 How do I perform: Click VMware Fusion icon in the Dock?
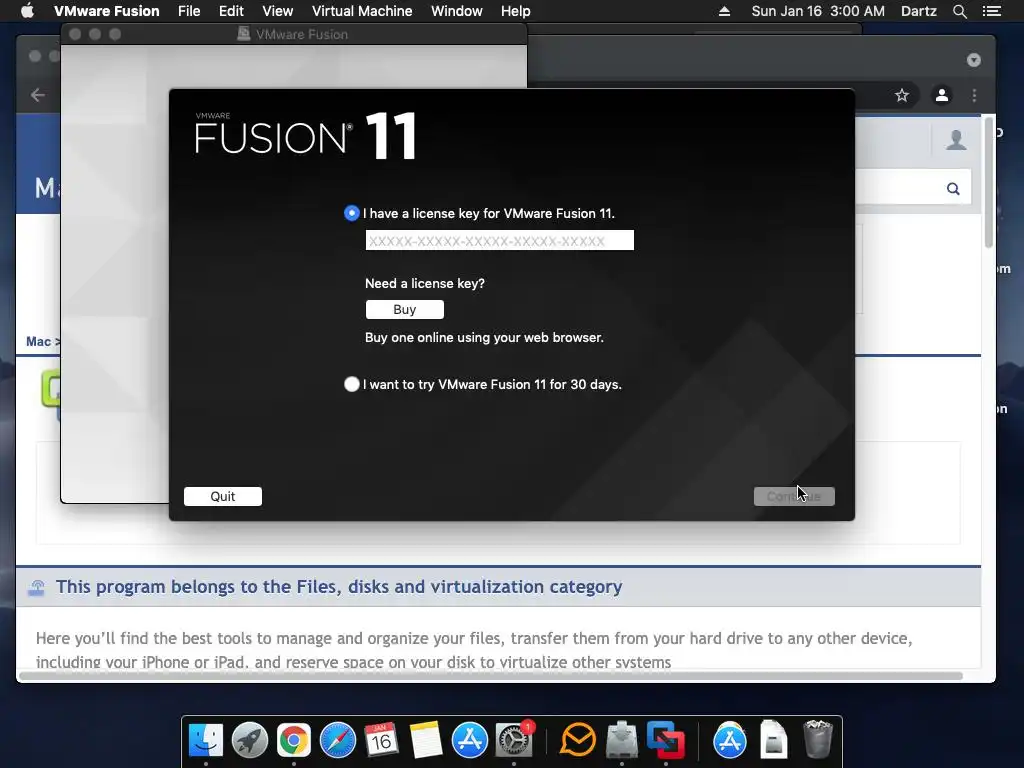tap(665, 741)
